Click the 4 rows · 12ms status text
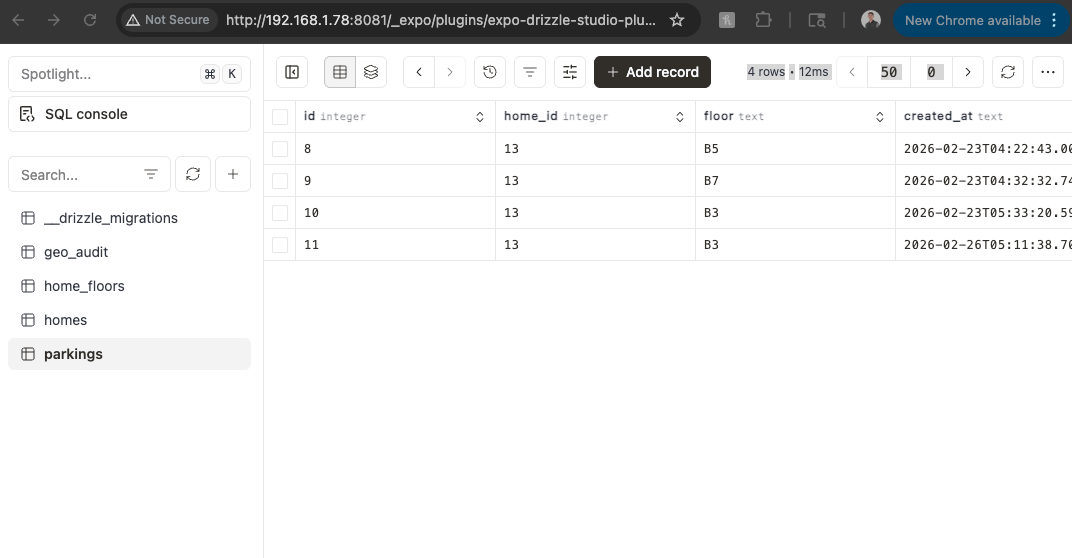Viewport: 1072px width, 558px height. click(788, 72)
